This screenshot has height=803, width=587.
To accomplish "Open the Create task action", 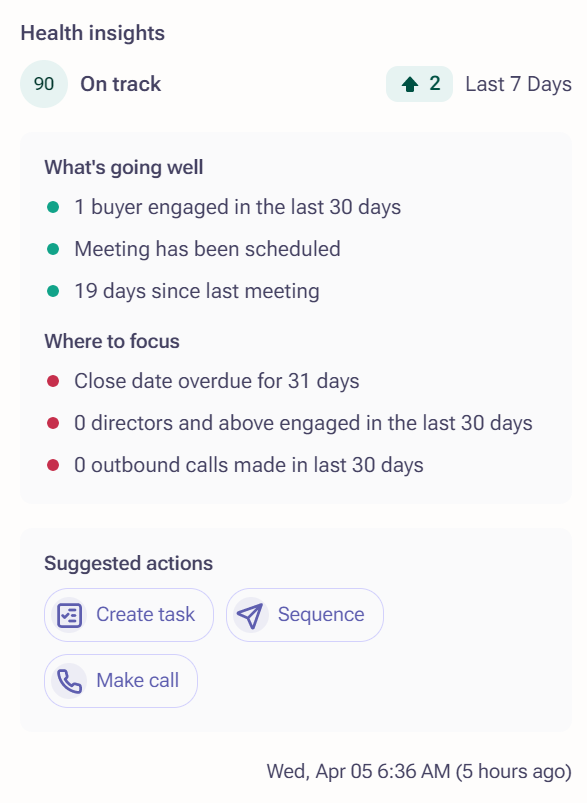I will 129,615.
